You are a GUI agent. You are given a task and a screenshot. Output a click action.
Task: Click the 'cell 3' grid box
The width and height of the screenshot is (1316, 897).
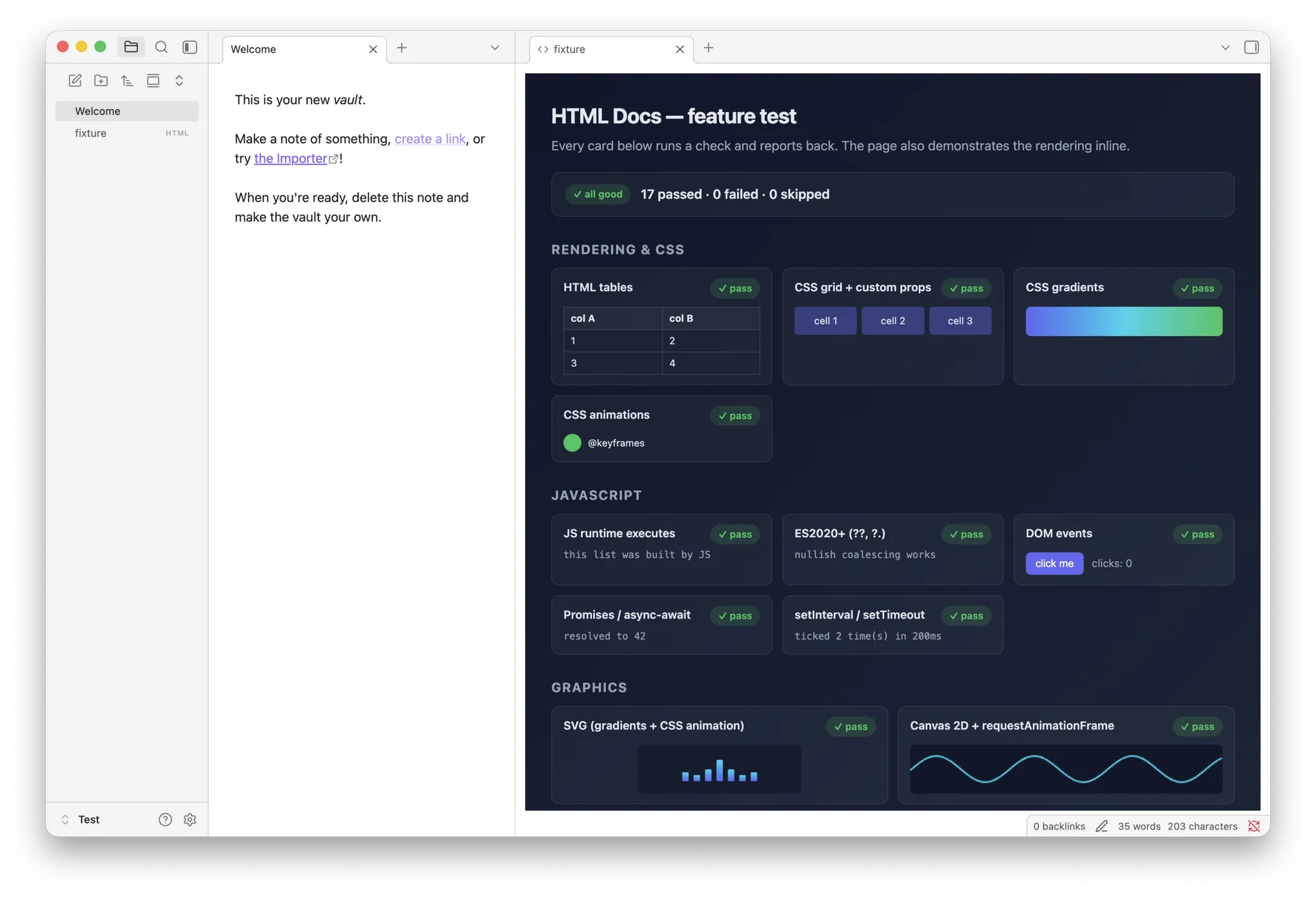(960, 321)
